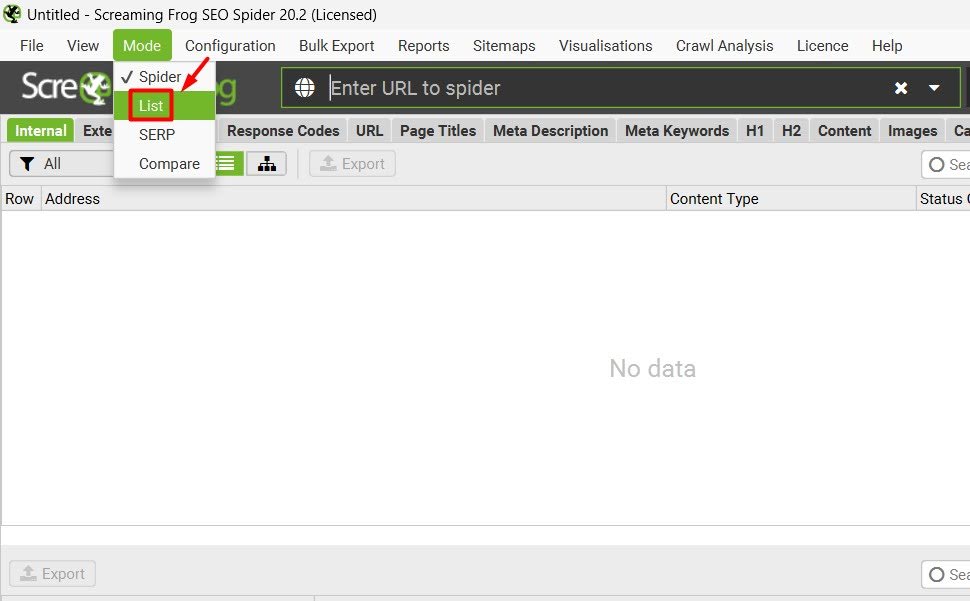Image resolution: width=970 pixels, height=601 pixels.
Task: Open the Bulk Export menu
Action: click(x=337, y=46)
